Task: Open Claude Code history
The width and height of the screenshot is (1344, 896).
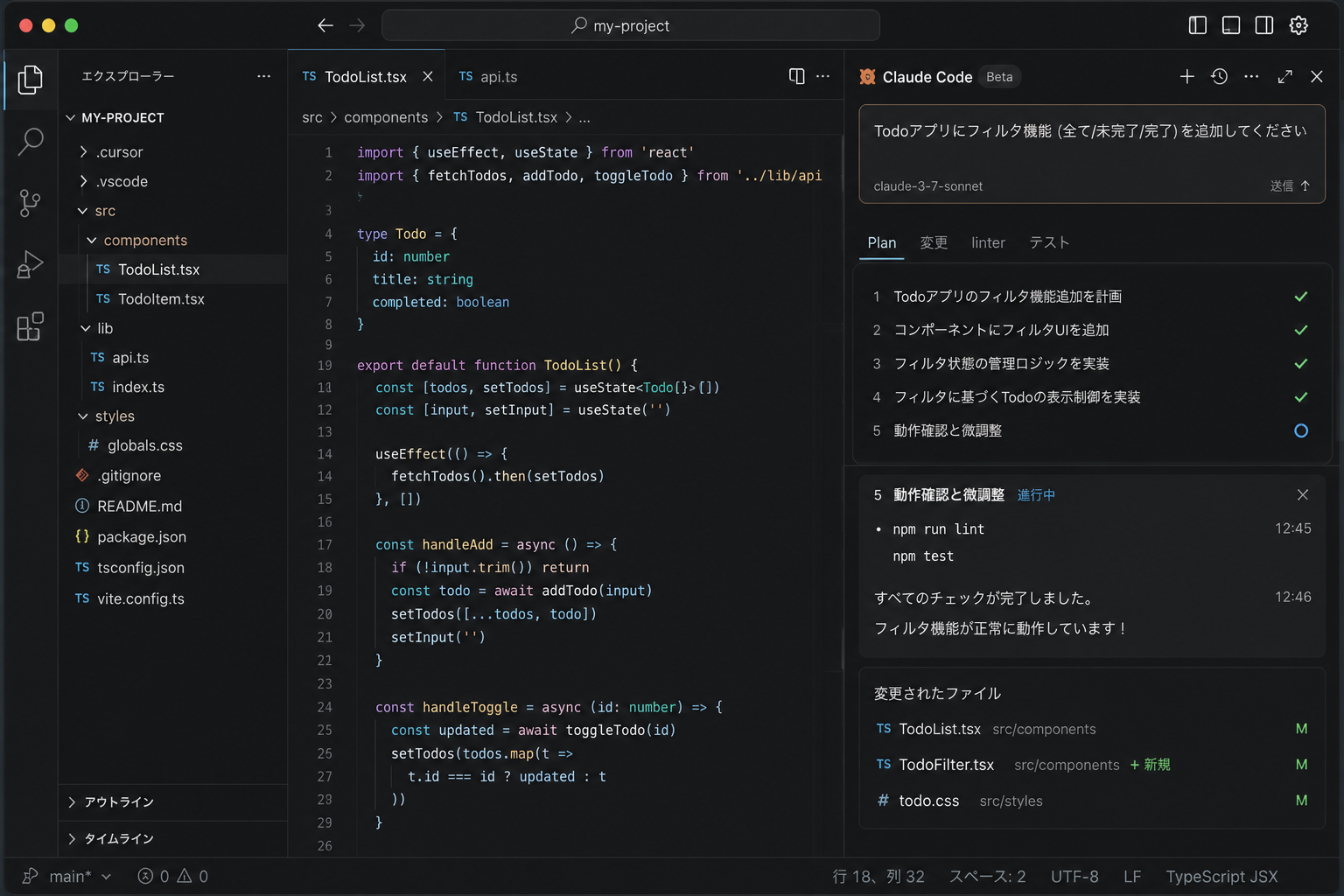Action: (x=1219, y=77)
